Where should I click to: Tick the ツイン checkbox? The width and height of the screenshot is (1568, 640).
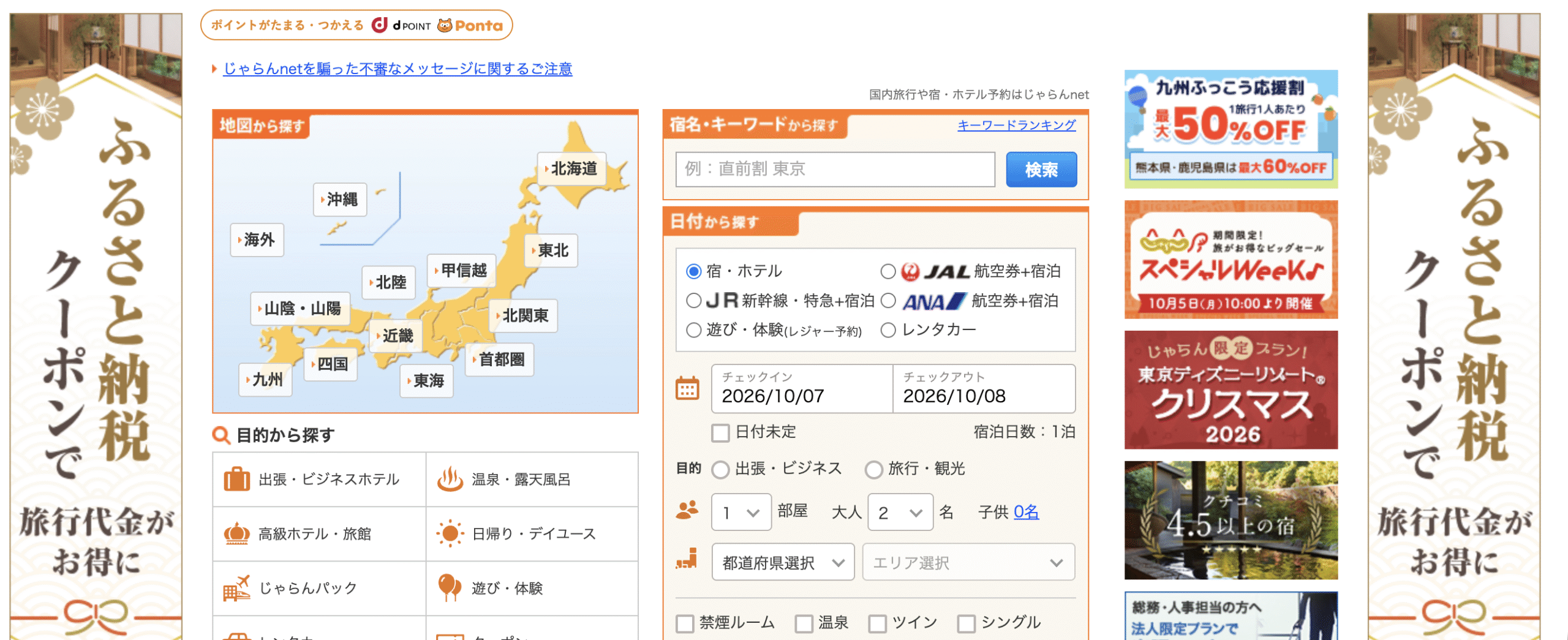click(877, 623)
